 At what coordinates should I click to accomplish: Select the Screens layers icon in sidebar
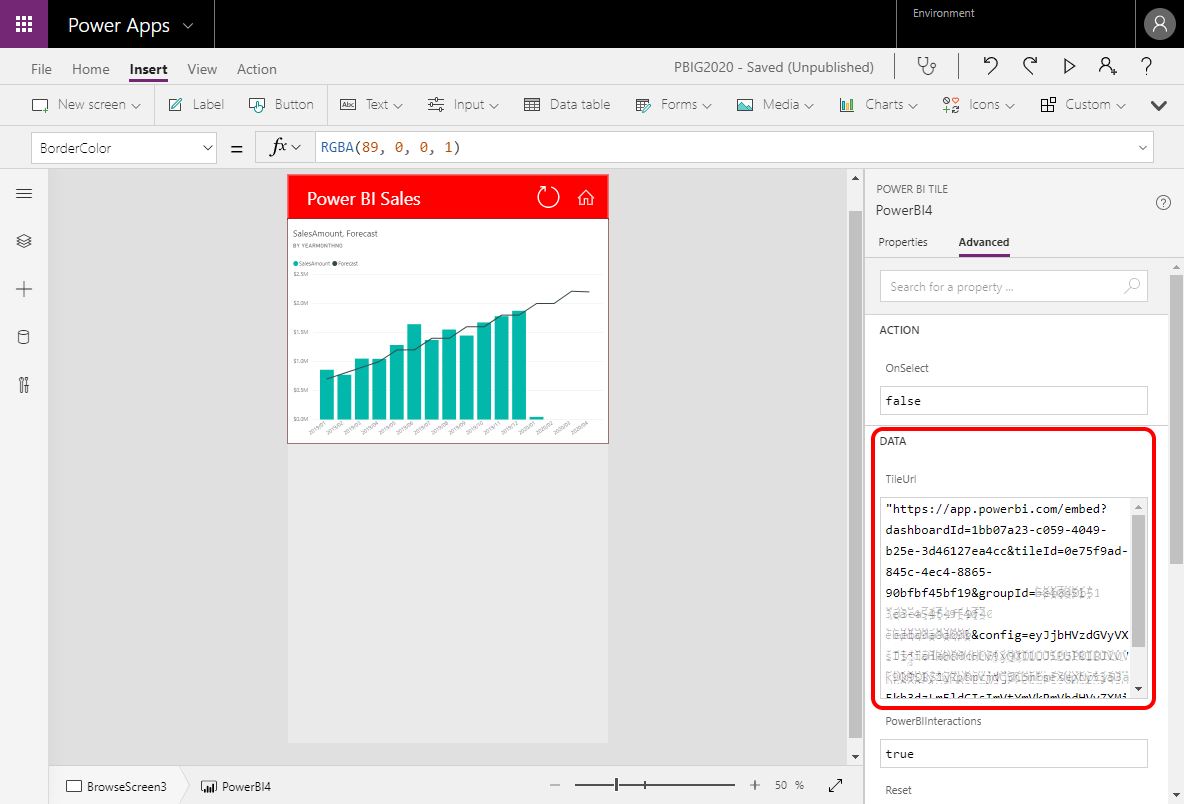point(24,241)
